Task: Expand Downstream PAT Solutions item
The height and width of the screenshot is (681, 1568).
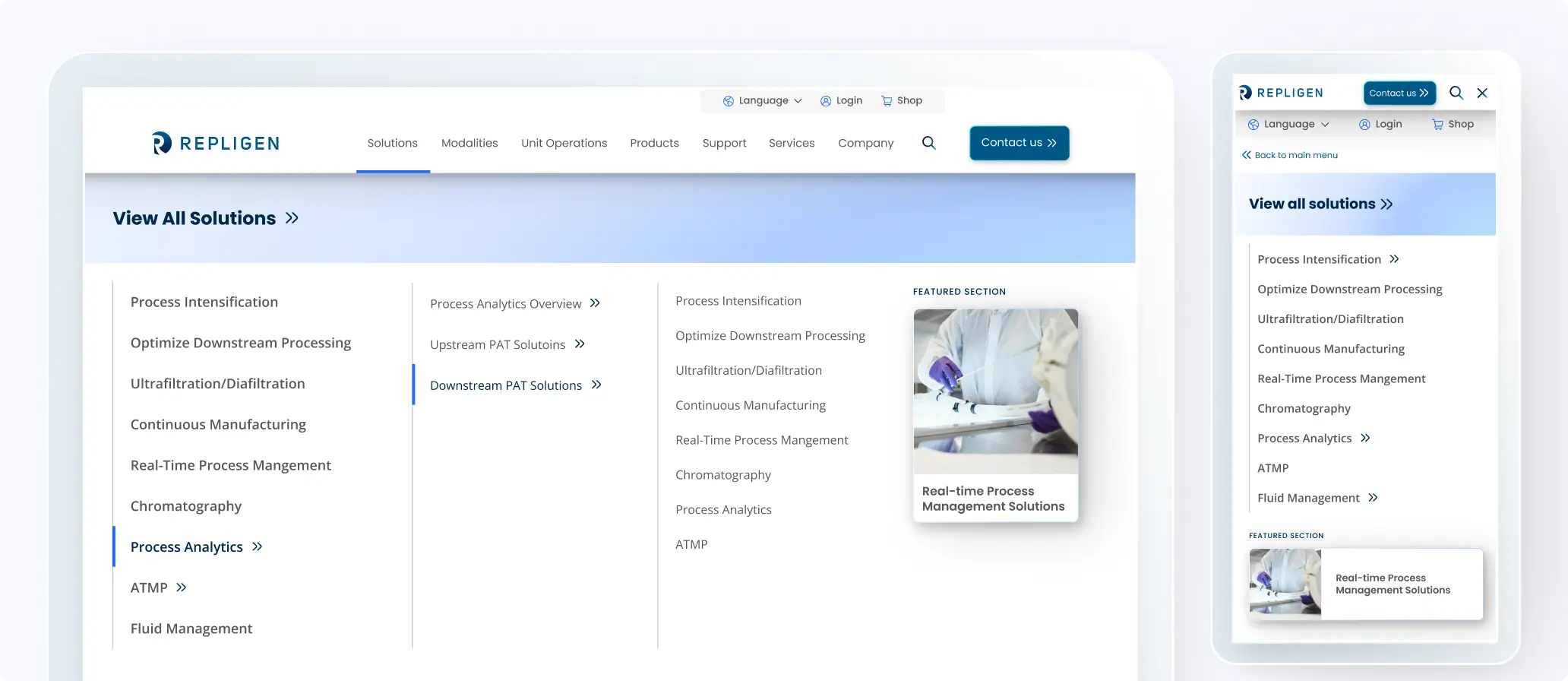Action: [596, 385]
